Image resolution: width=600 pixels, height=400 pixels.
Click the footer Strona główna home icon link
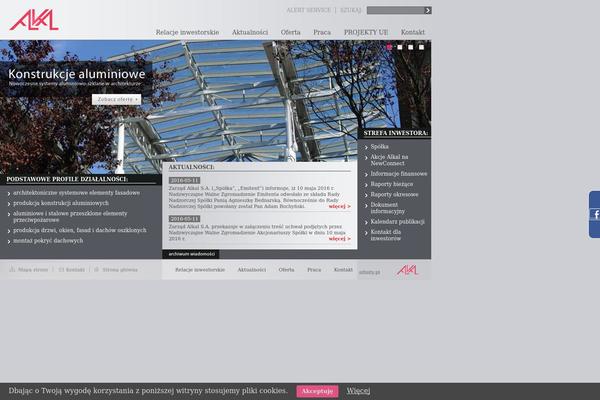[116, 270]
